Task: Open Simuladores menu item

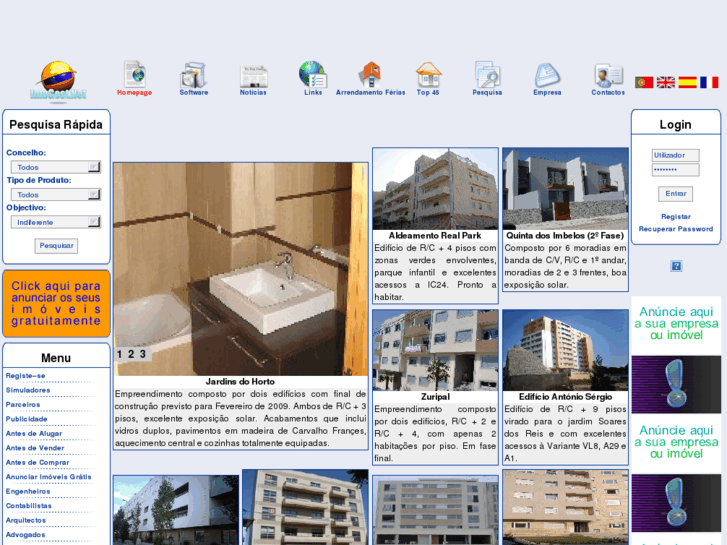Action: pyautogui.click(x=28, y=390)
